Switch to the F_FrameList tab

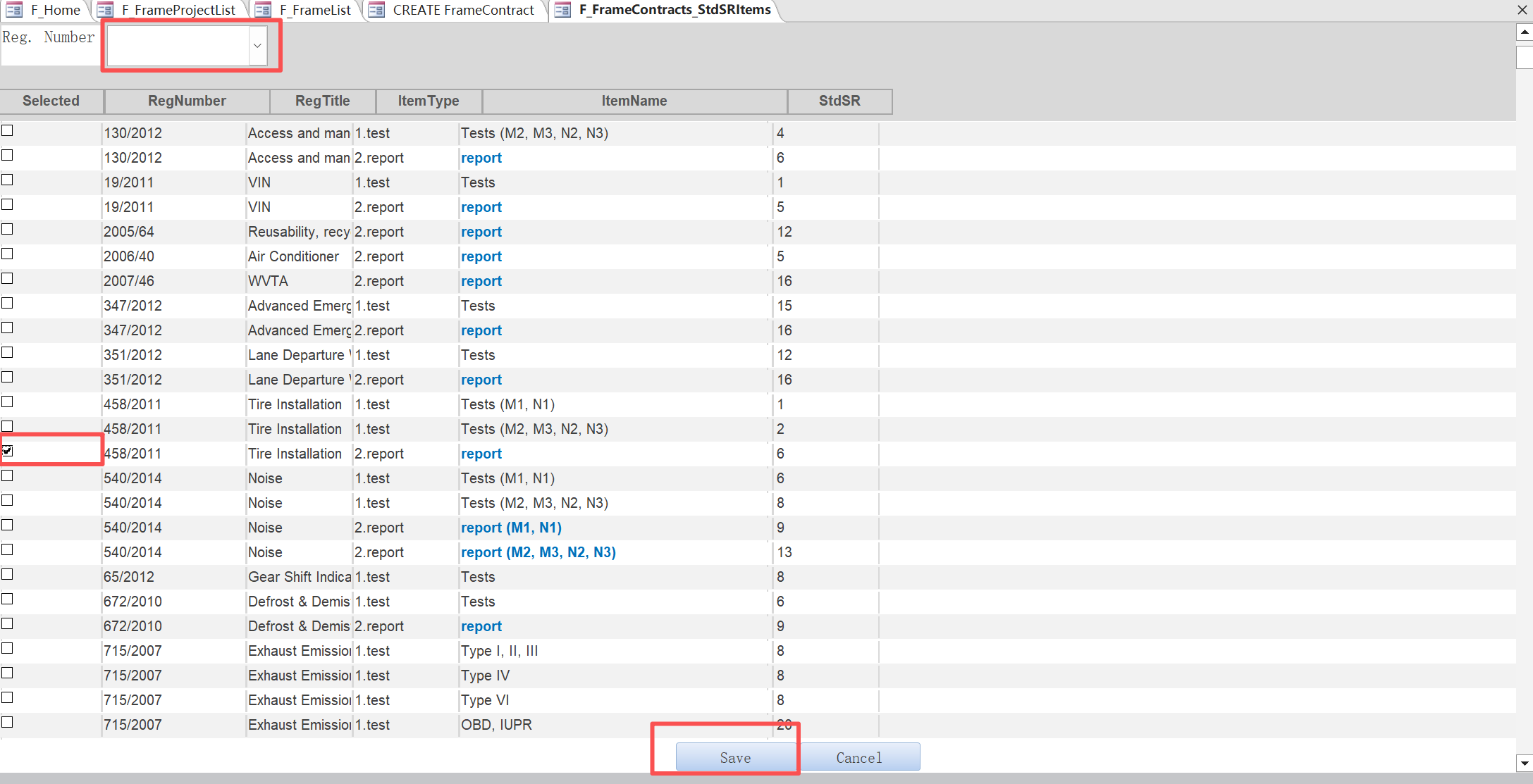click(314, 10)
